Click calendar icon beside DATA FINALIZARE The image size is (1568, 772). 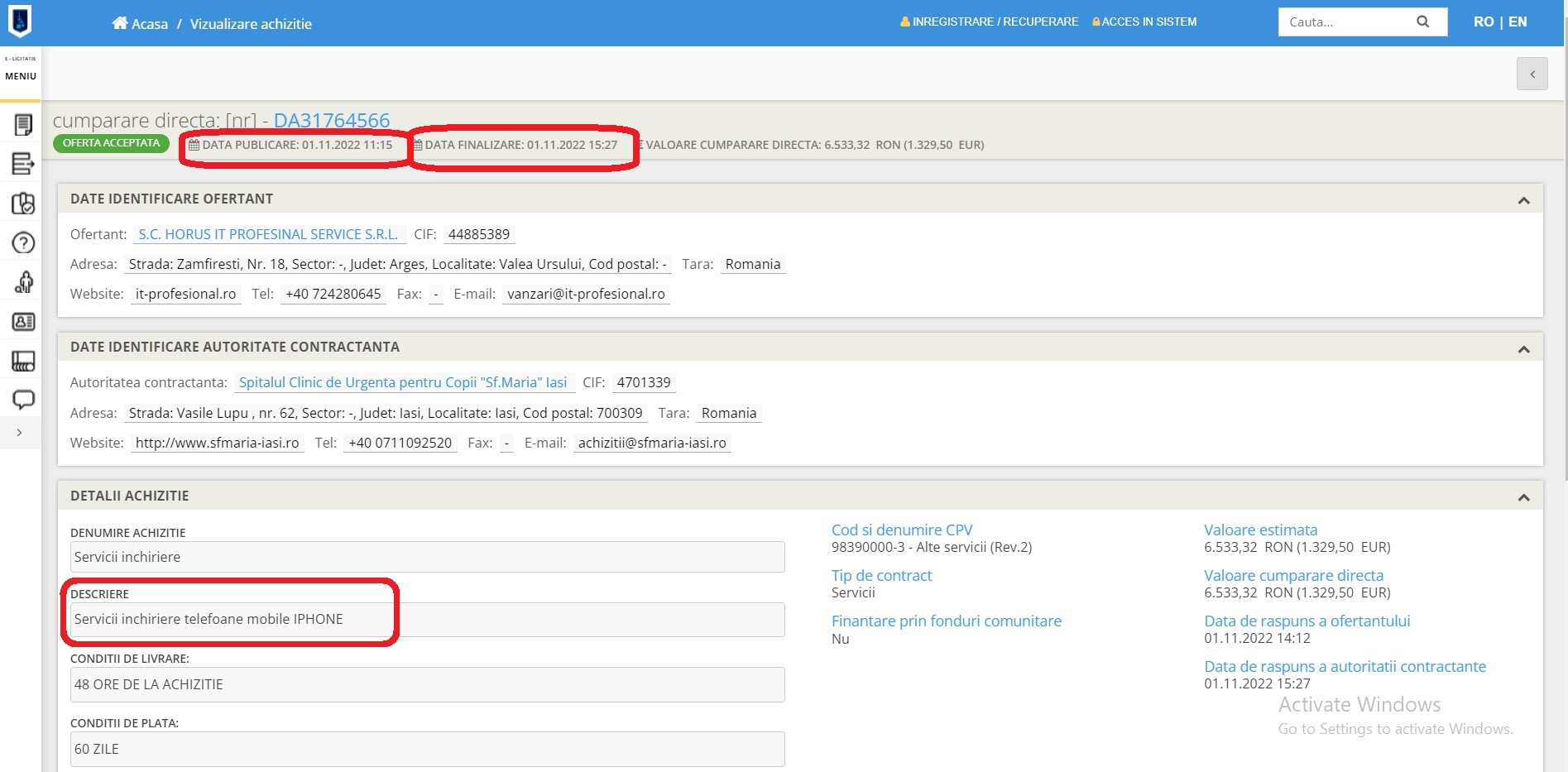tap(418, 145)
